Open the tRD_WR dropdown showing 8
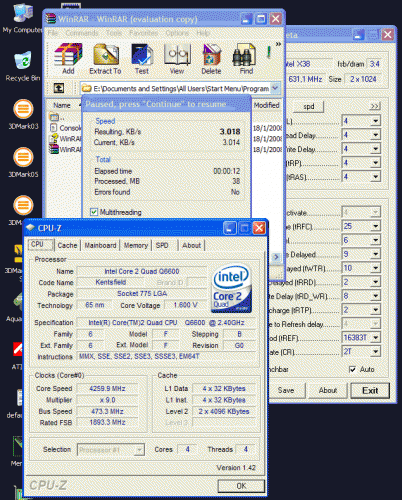 375,296
